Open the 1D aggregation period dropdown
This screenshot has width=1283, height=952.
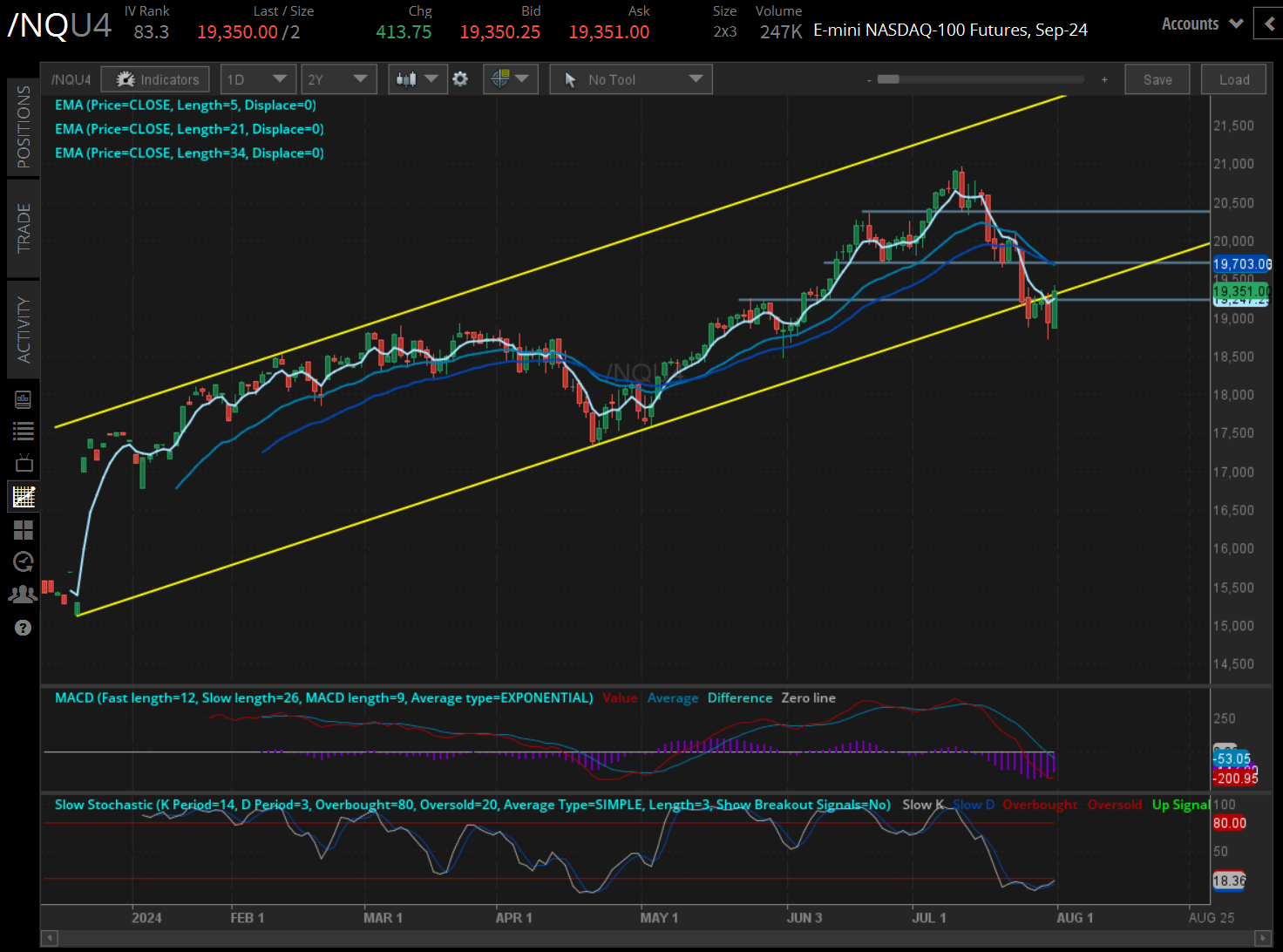[258, 79]
